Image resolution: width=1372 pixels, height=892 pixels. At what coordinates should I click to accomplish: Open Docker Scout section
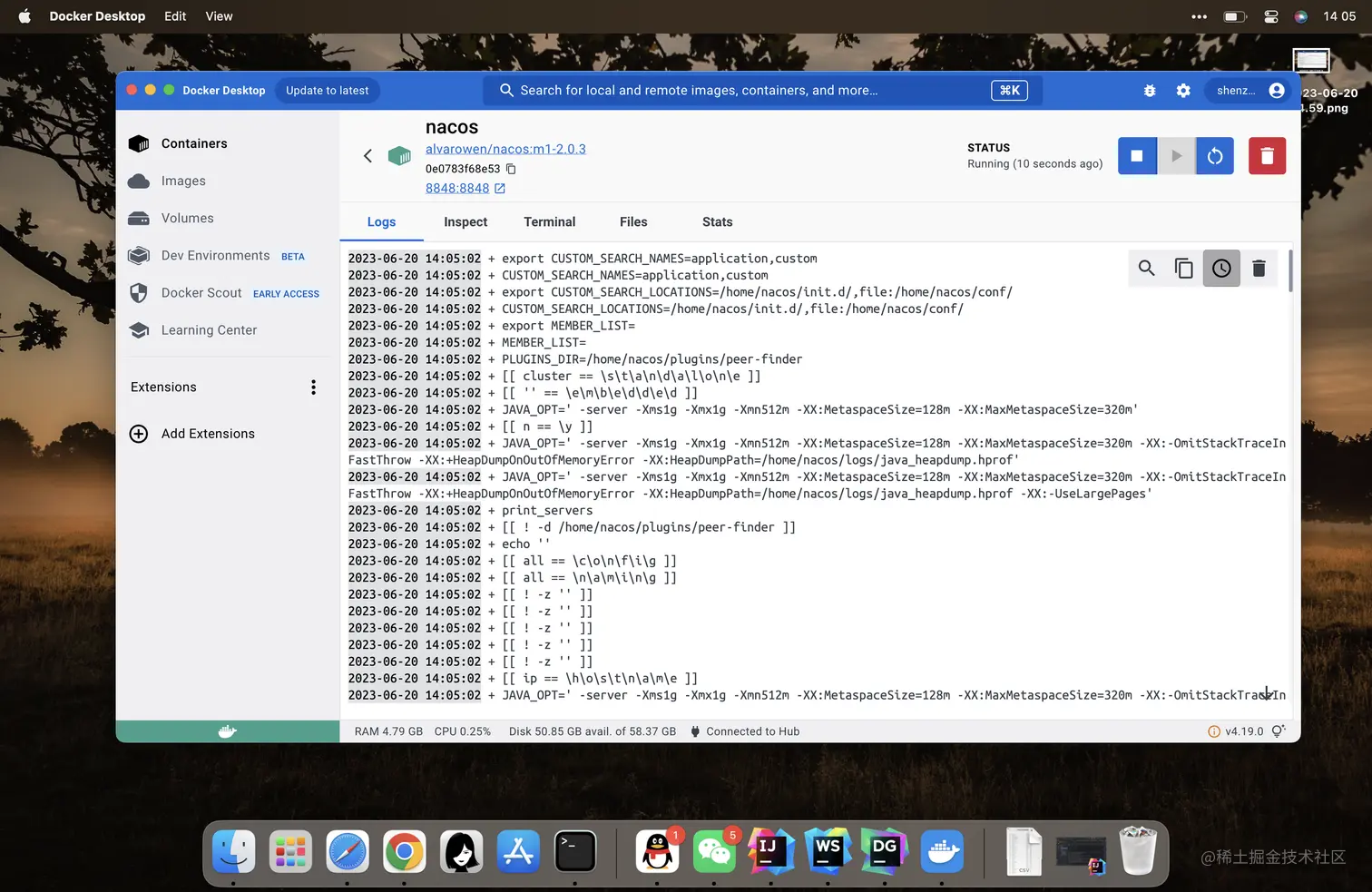[228, 293]
